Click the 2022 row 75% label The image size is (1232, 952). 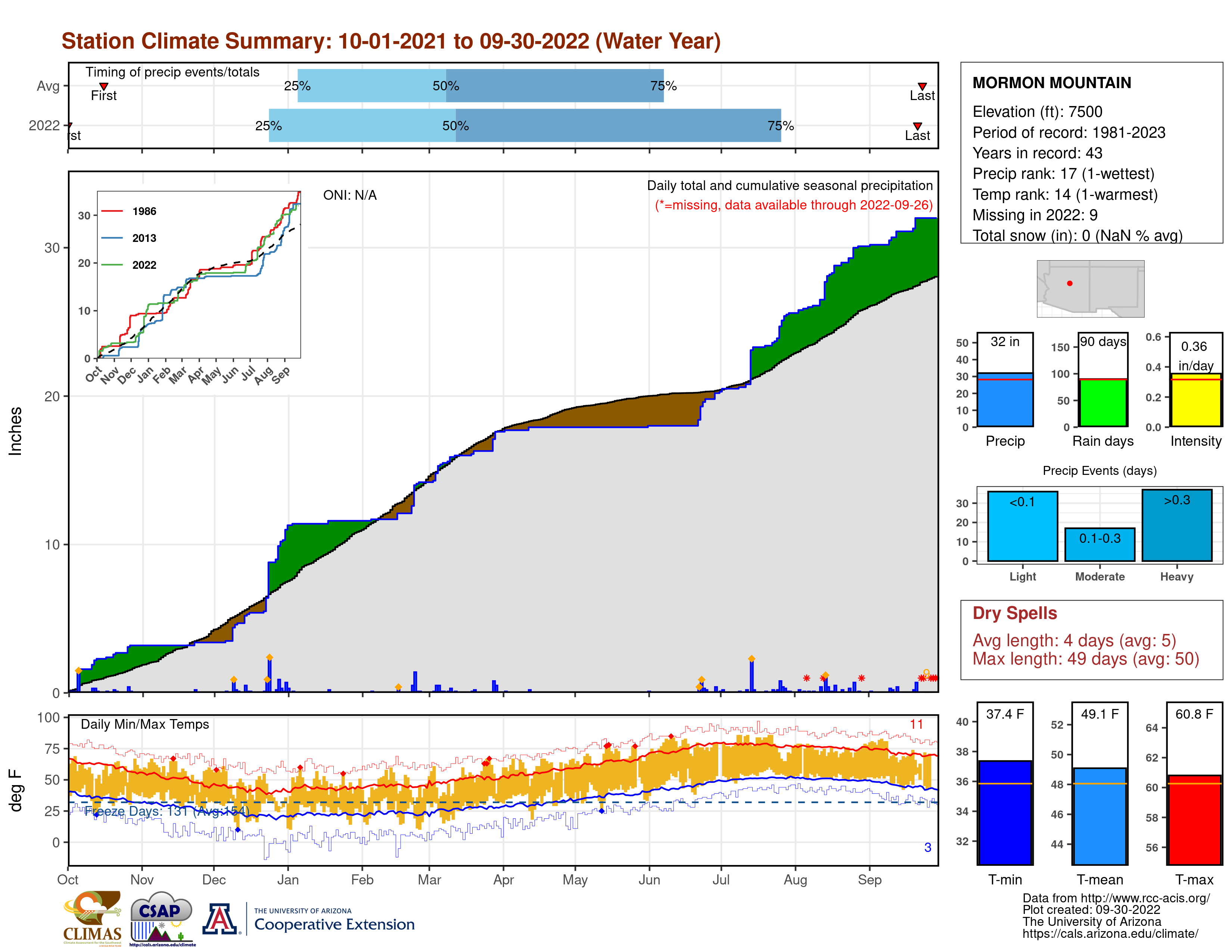[780, 126]
